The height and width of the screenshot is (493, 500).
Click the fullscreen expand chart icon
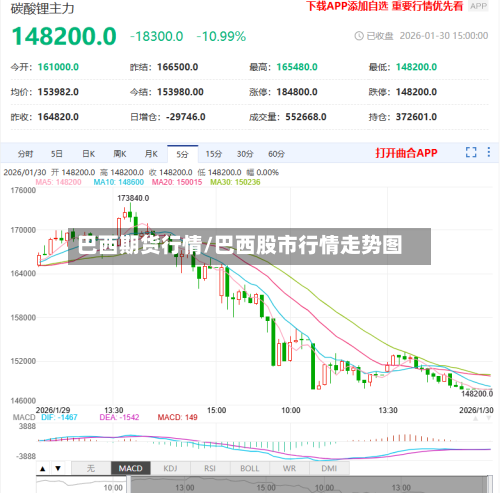click(x=471, y=152)
